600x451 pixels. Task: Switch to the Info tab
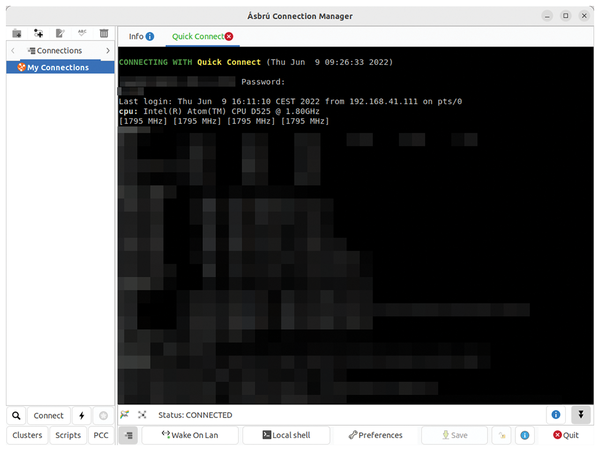point(141,36)
